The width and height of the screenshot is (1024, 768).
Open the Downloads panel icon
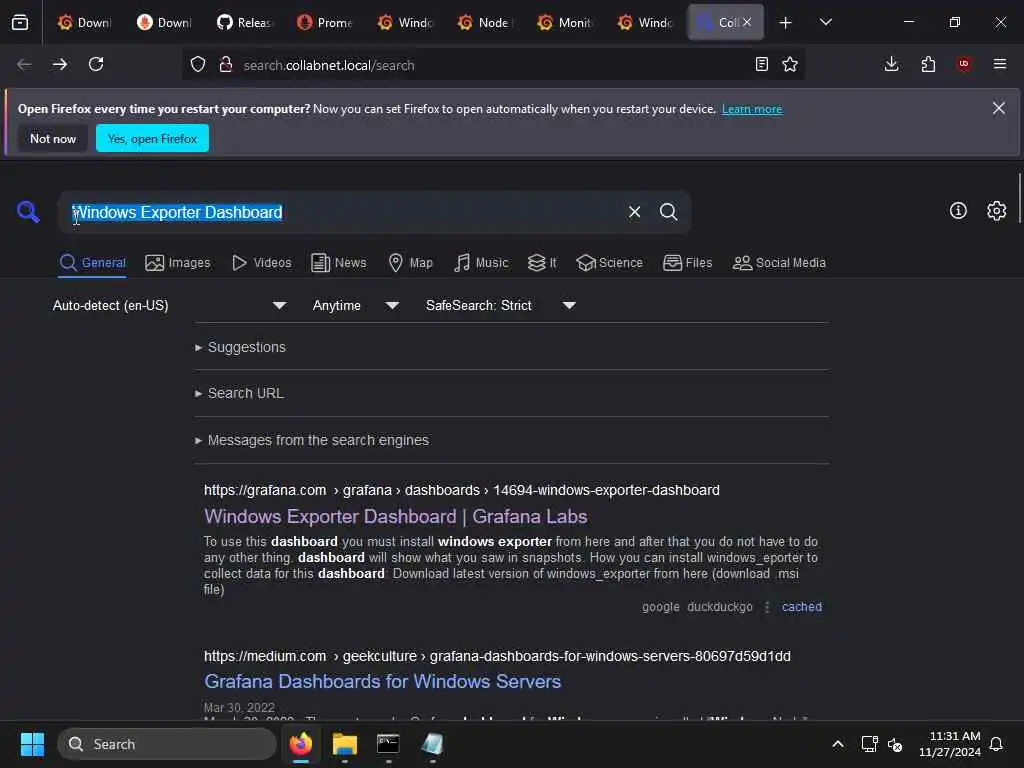(891, 64)
